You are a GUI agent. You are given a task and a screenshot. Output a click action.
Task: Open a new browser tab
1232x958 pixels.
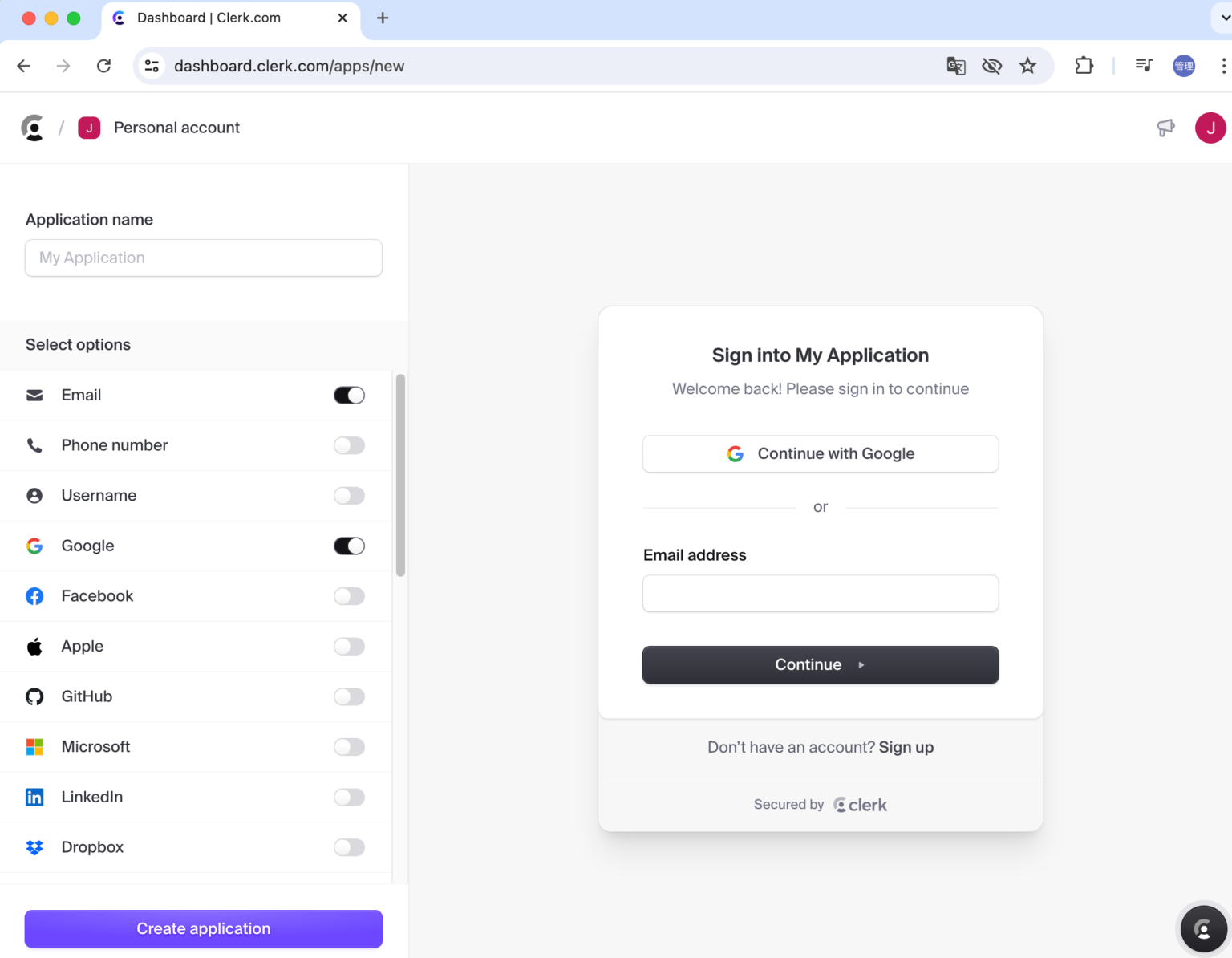(383, 18)
